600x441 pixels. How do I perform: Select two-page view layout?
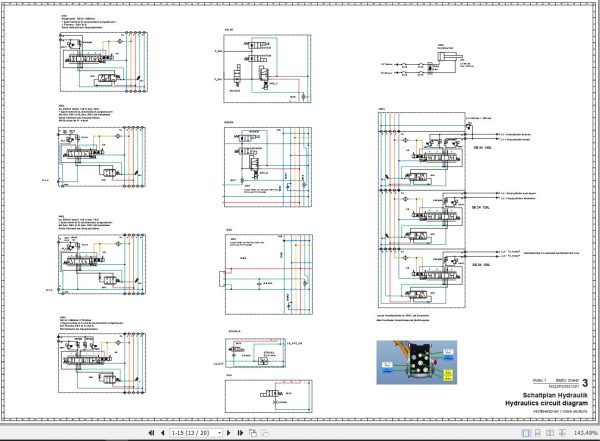click(550, 433)
